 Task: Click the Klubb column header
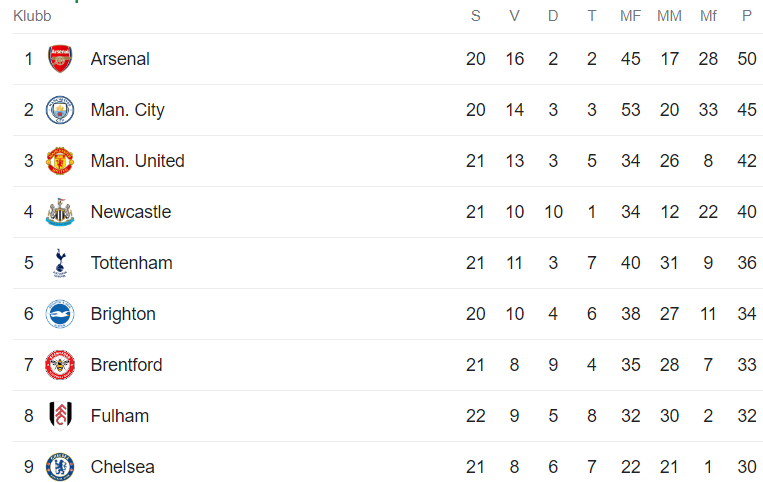coord(32,16)
